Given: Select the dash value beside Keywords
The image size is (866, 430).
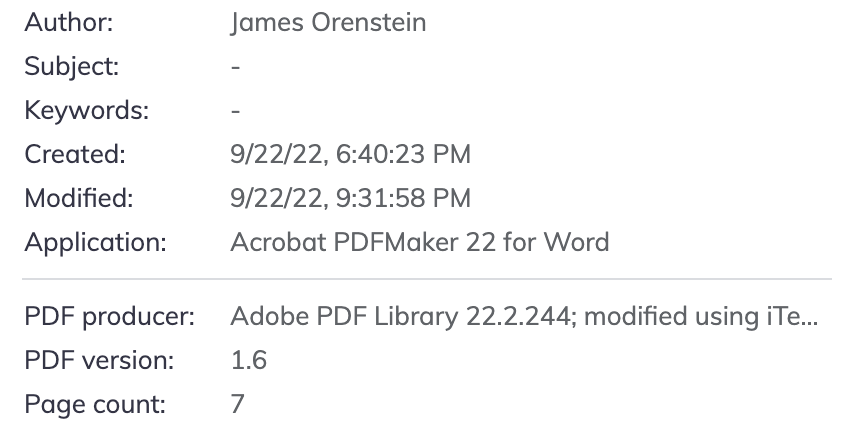Looking at the screenshot, I should click(236, 110).
